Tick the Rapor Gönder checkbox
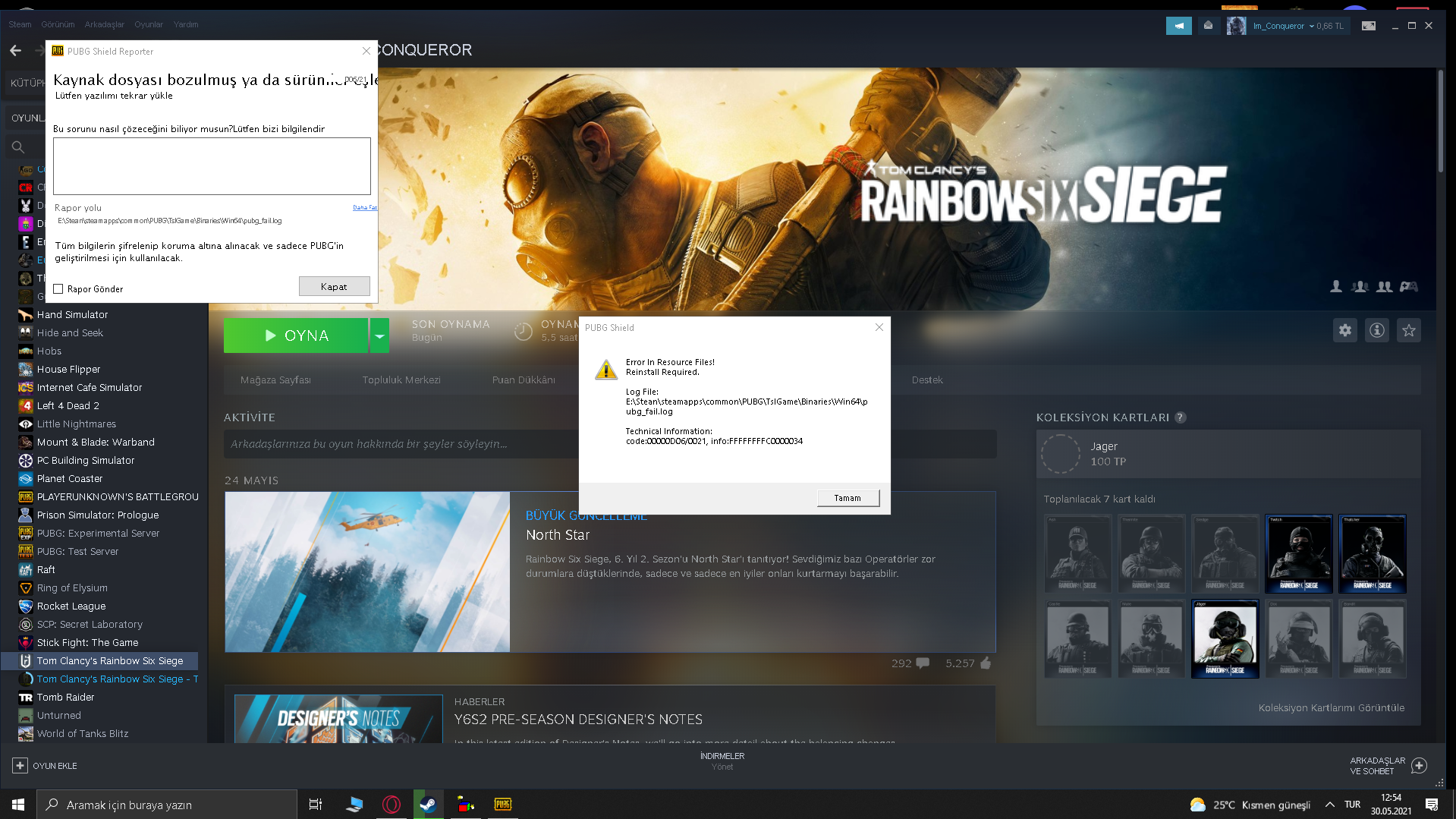Screen dimensions: 1456x819 tap(58, 289)
